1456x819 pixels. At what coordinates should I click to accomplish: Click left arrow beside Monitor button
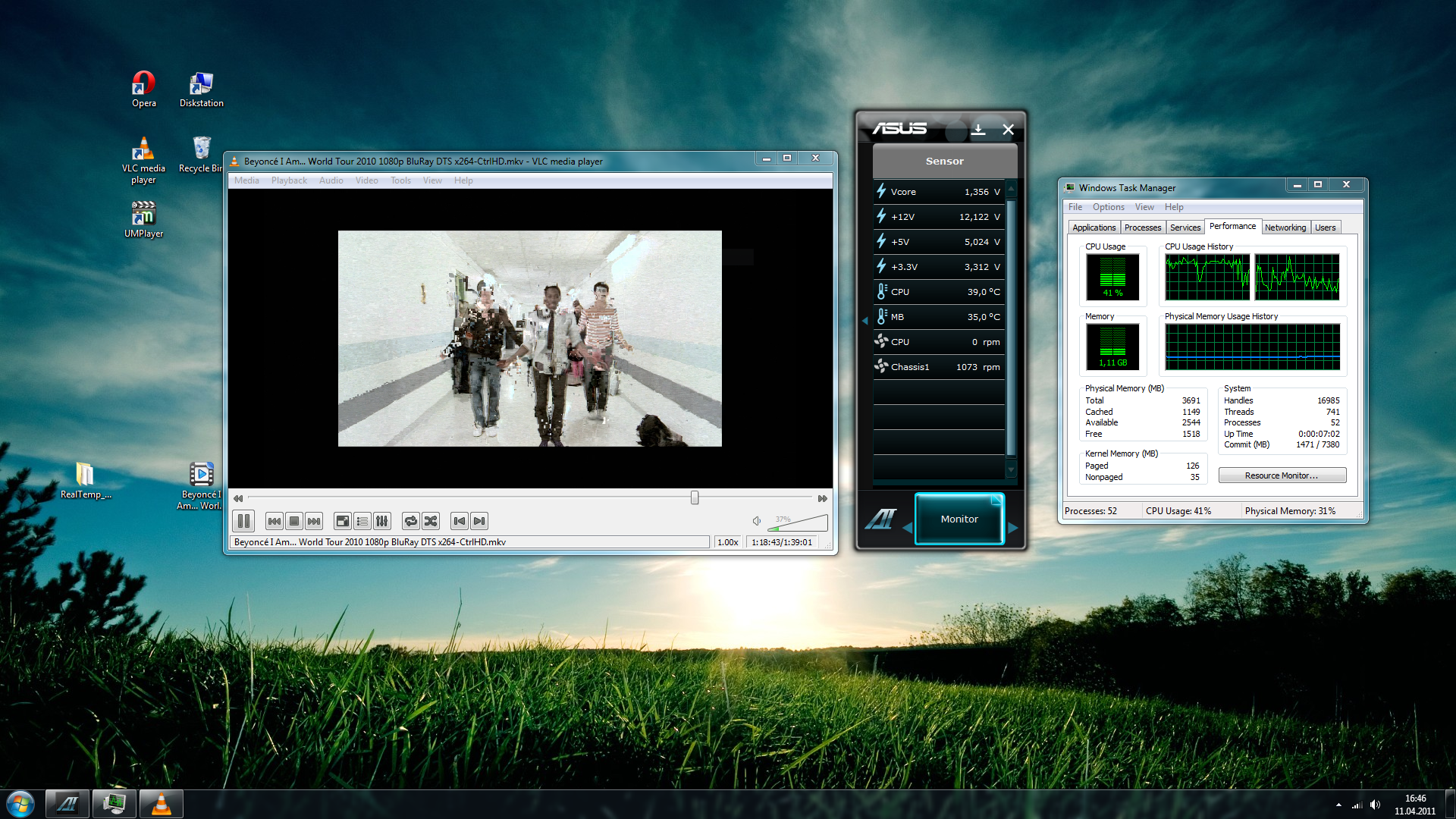click(x=907, y=527)
